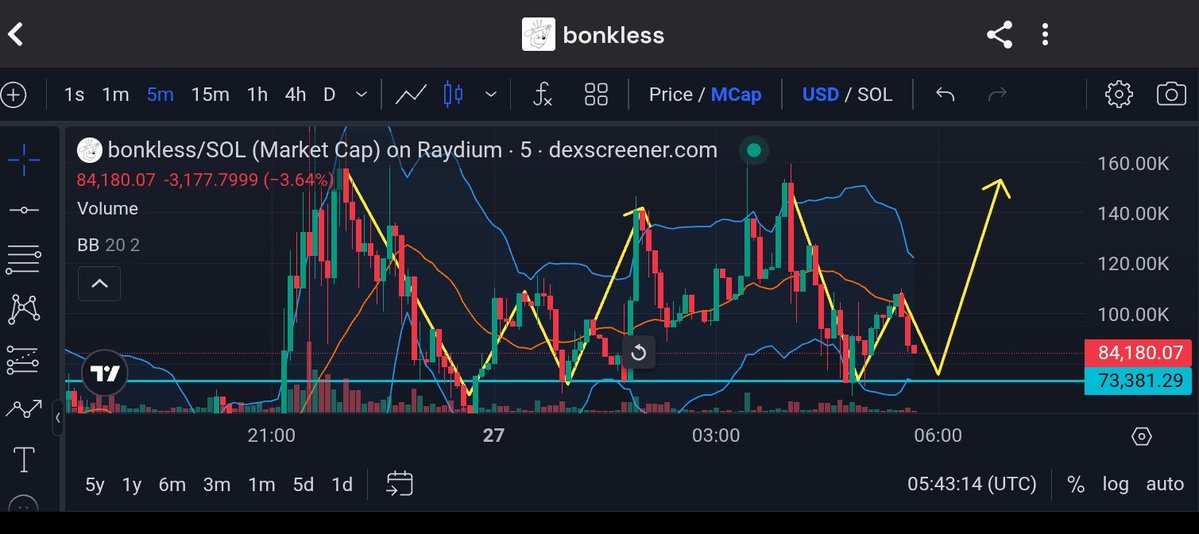The height and width of the screenshot is (534, 1199).
Task: Toggle the percent scale
Action: coord(1076,484)
